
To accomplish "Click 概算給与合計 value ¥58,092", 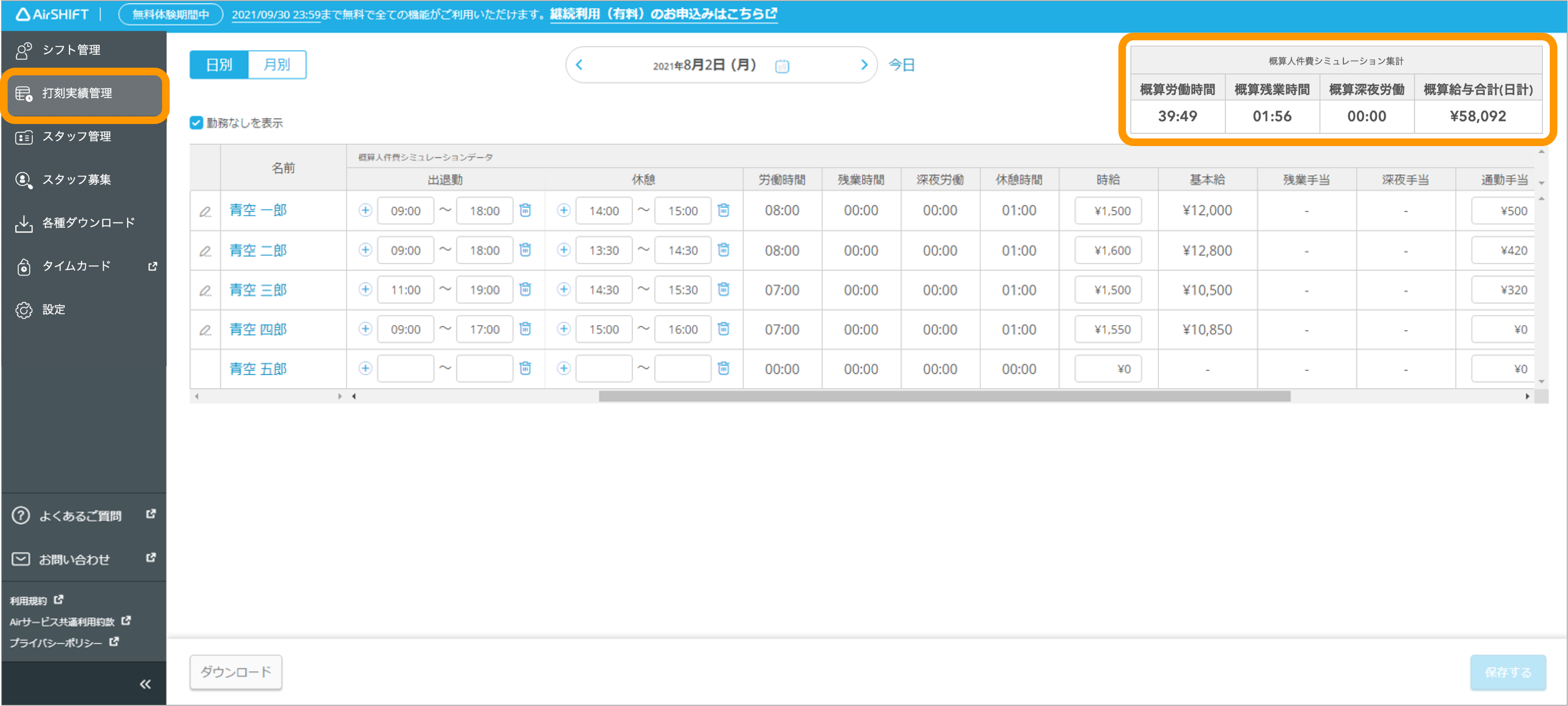I will pyautogui.click(x=1478, y=116).
